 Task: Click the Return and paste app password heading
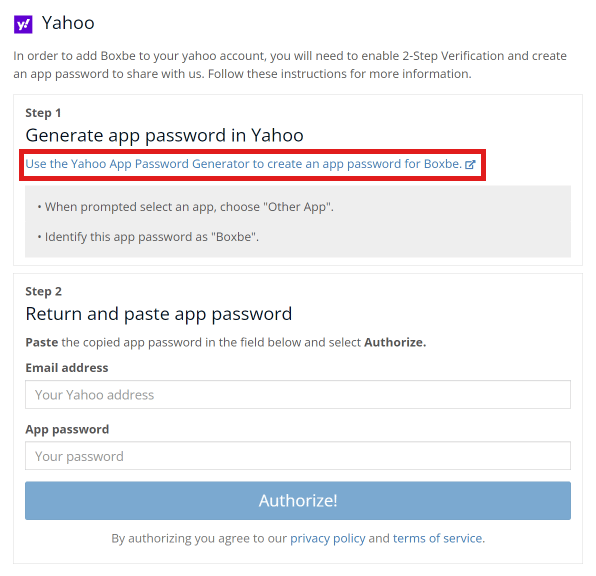[x=159, y=314]
